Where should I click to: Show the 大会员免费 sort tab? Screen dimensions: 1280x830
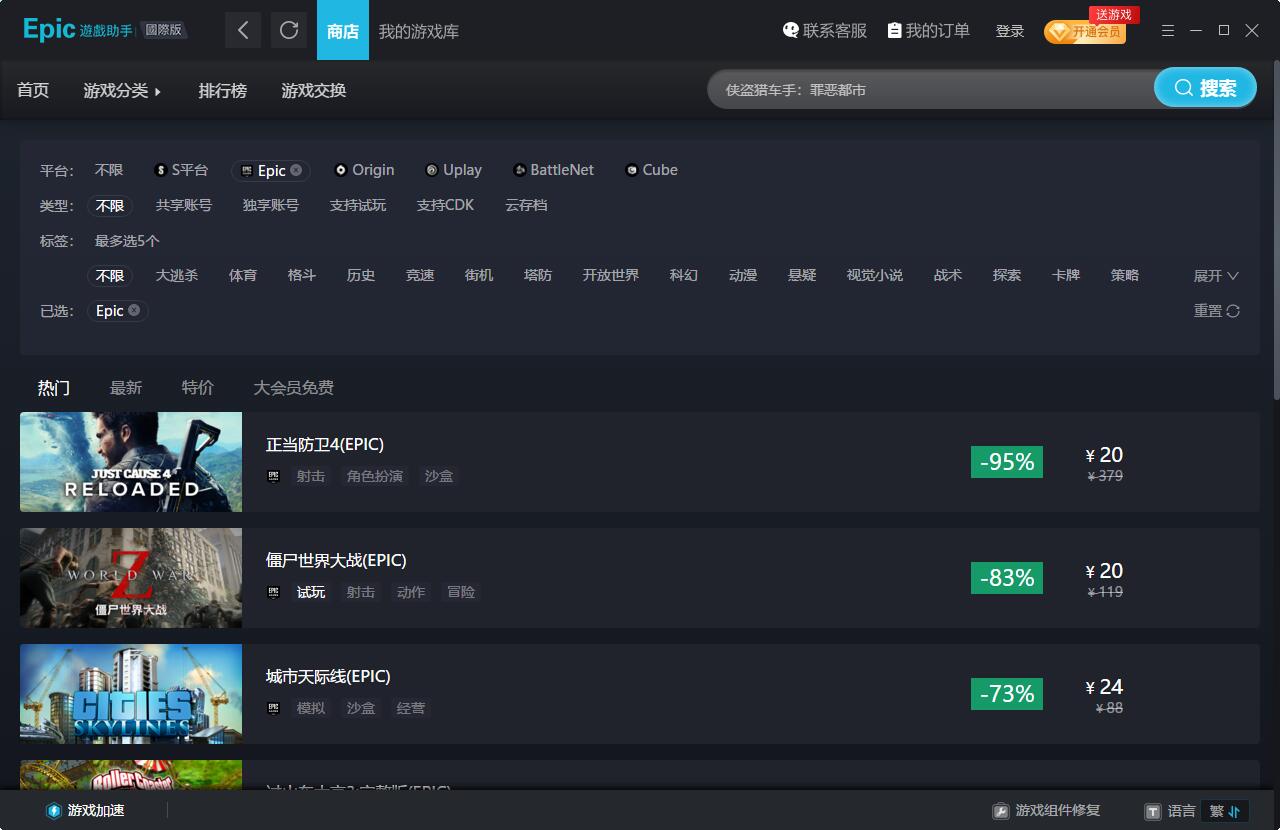[294, 387]
